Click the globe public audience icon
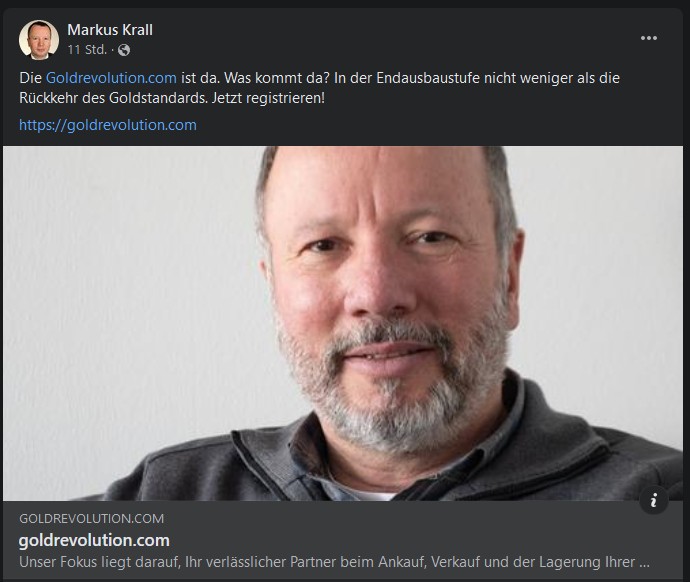 pos(124,50)
